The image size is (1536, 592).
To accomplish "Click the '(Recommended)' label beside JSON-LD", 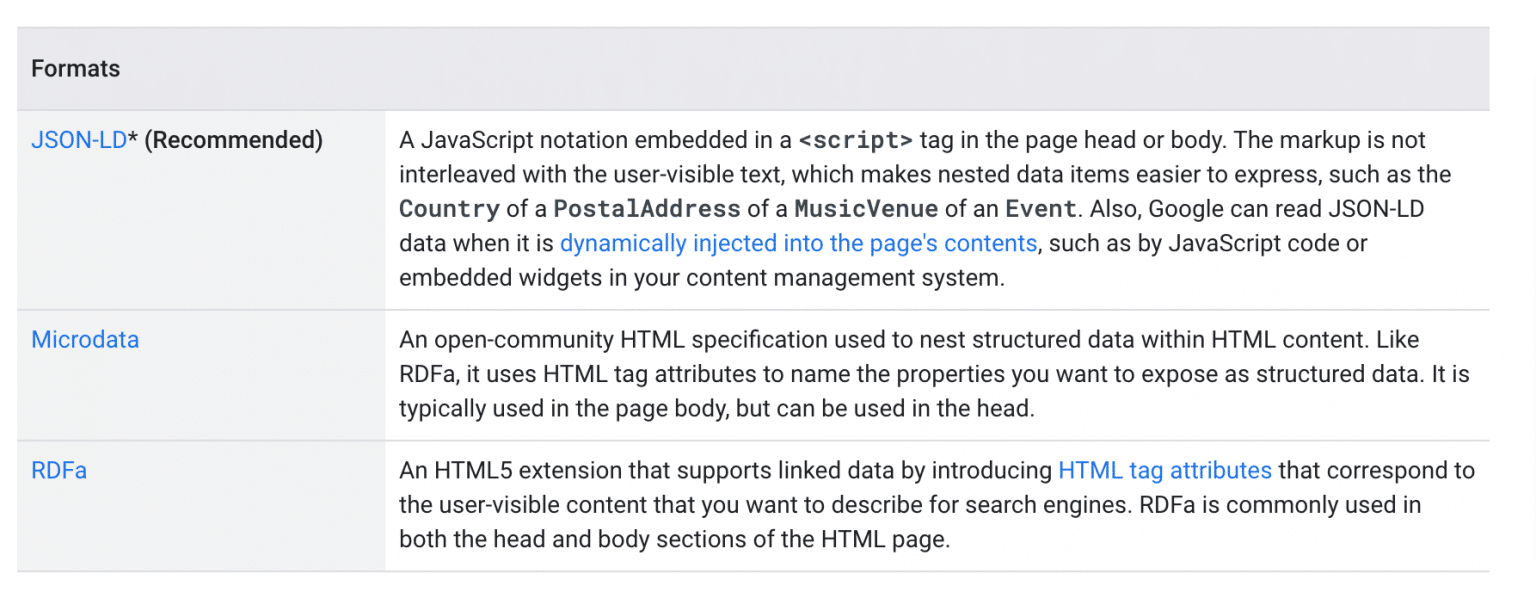I will pos(234,140).
